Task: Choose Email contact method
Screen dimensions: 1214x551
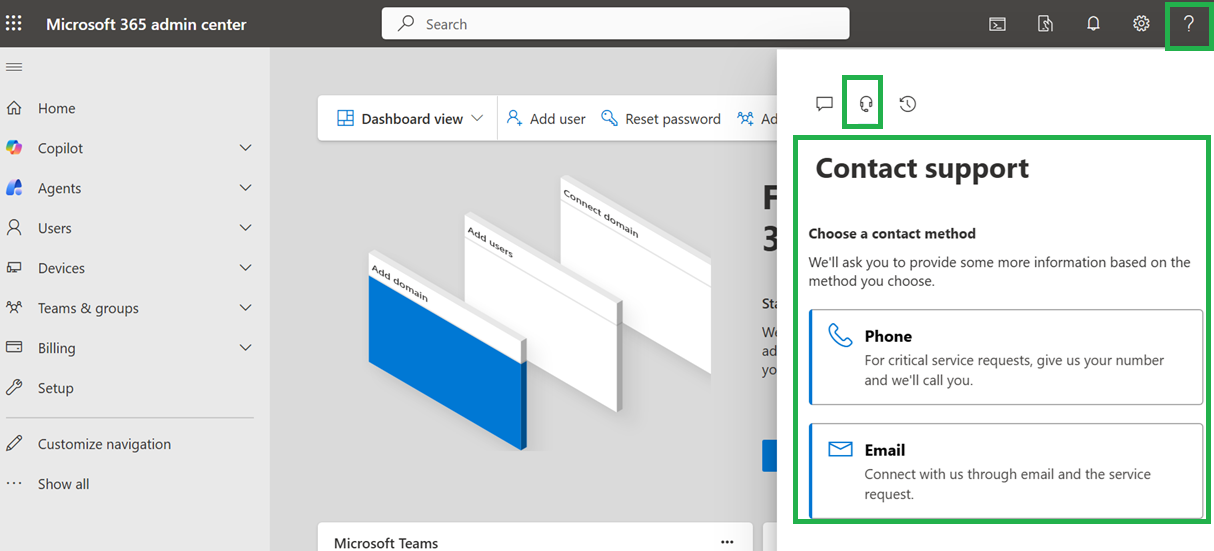Action: (1006, 471)
